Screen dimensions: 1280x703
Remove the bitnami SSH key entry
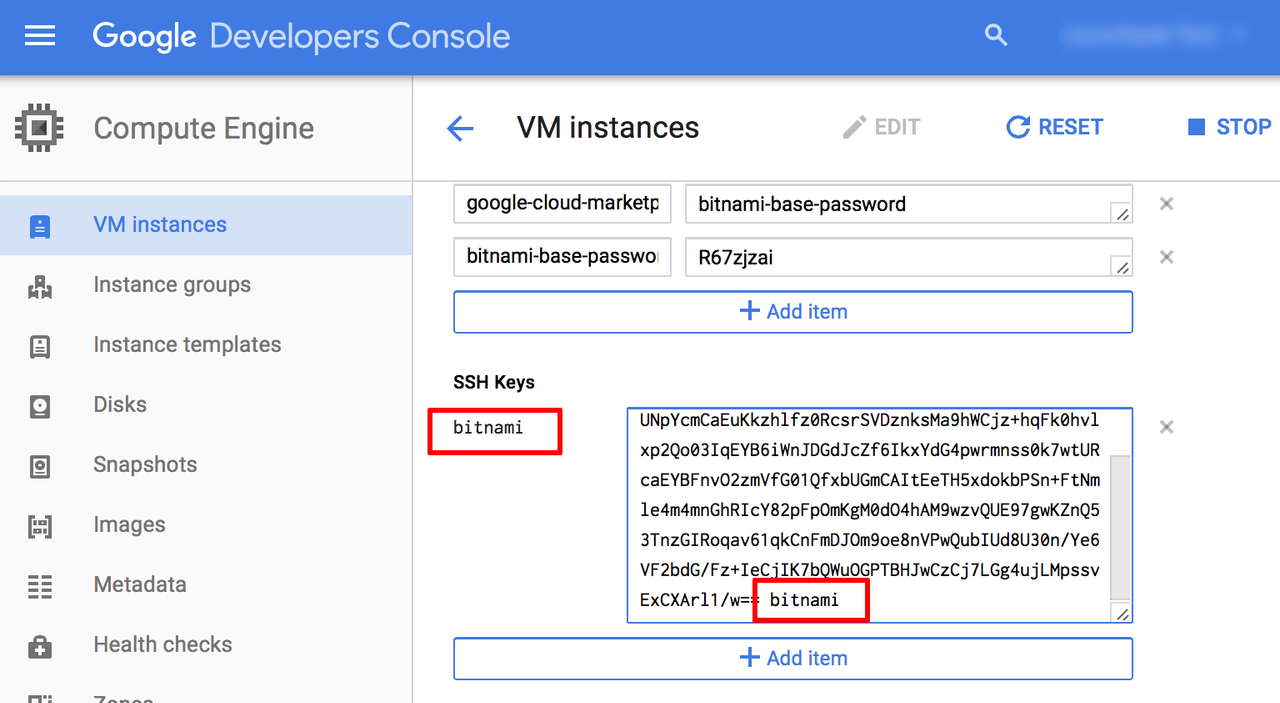(1166, 427)
